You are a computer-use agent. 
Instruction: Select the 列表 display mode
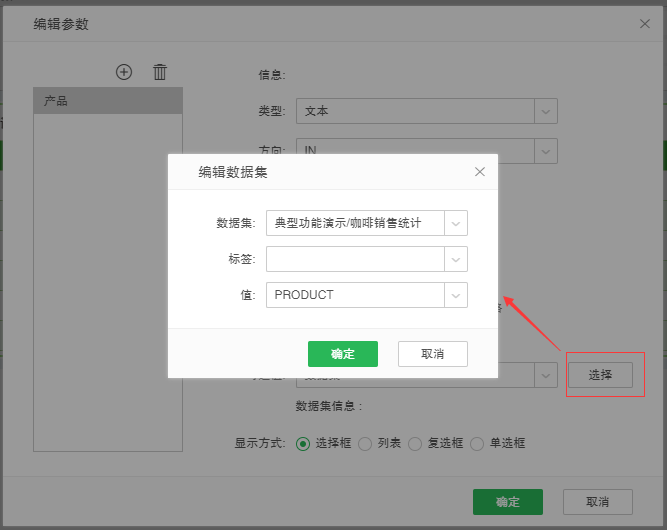point(365,443)
